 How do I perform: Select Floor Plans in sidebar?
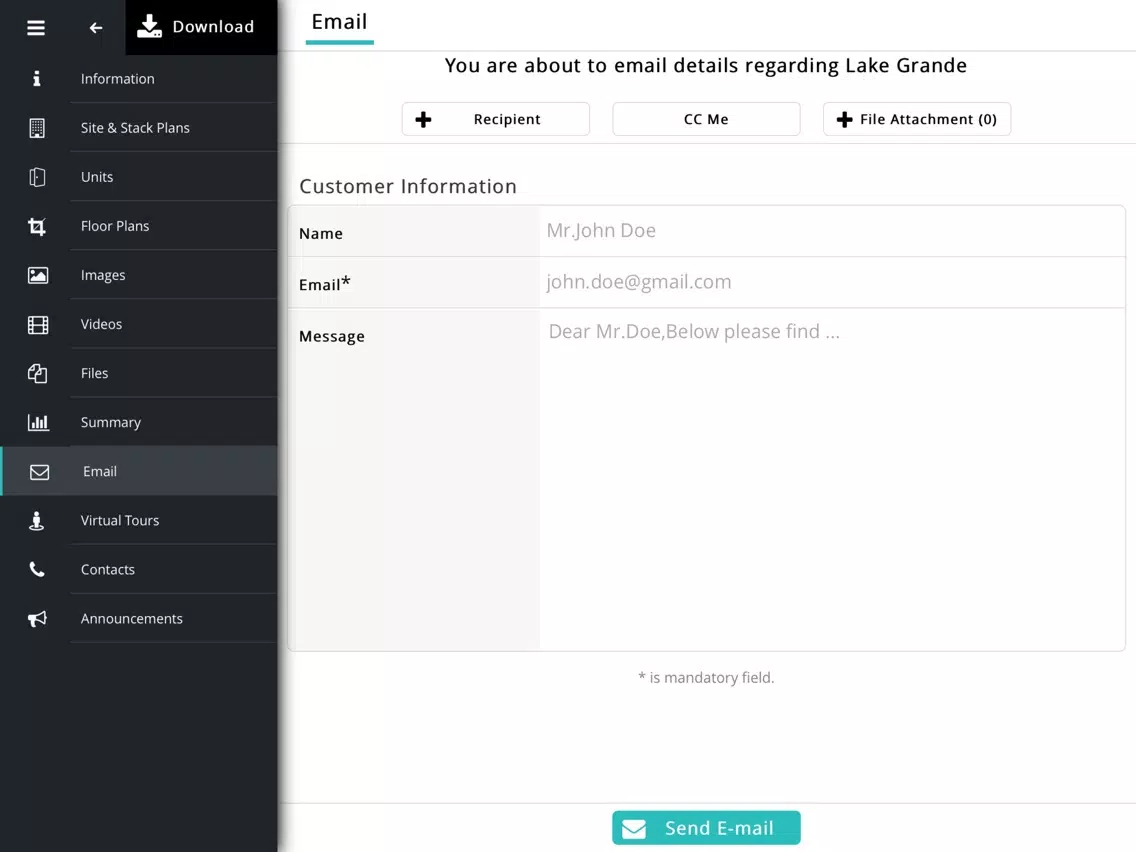pyautogui.click(x=139, y=226)
